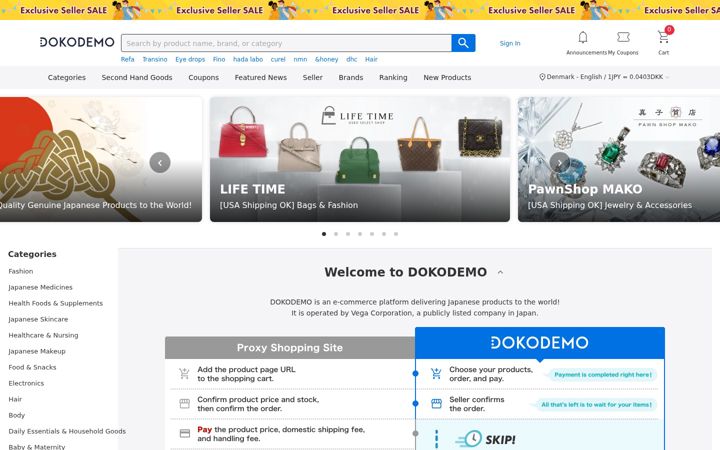720x450 pixels.
Task: Open Second Hand Goods nav item
Action: [x=137, y=78]
